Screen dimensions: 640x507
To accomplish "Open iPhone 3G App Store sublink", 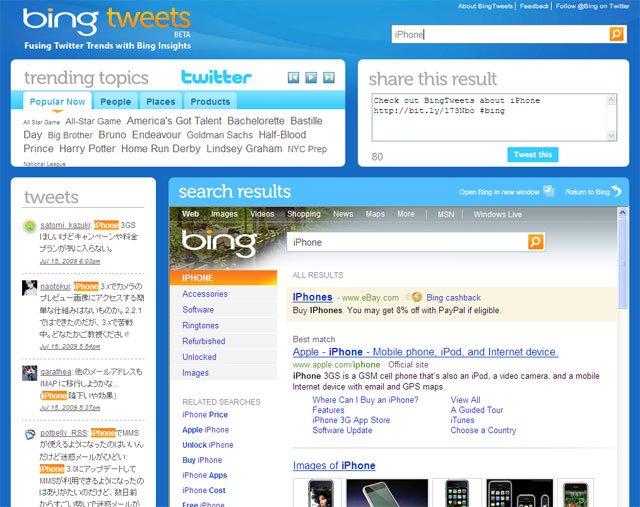I will click(351, 420).
